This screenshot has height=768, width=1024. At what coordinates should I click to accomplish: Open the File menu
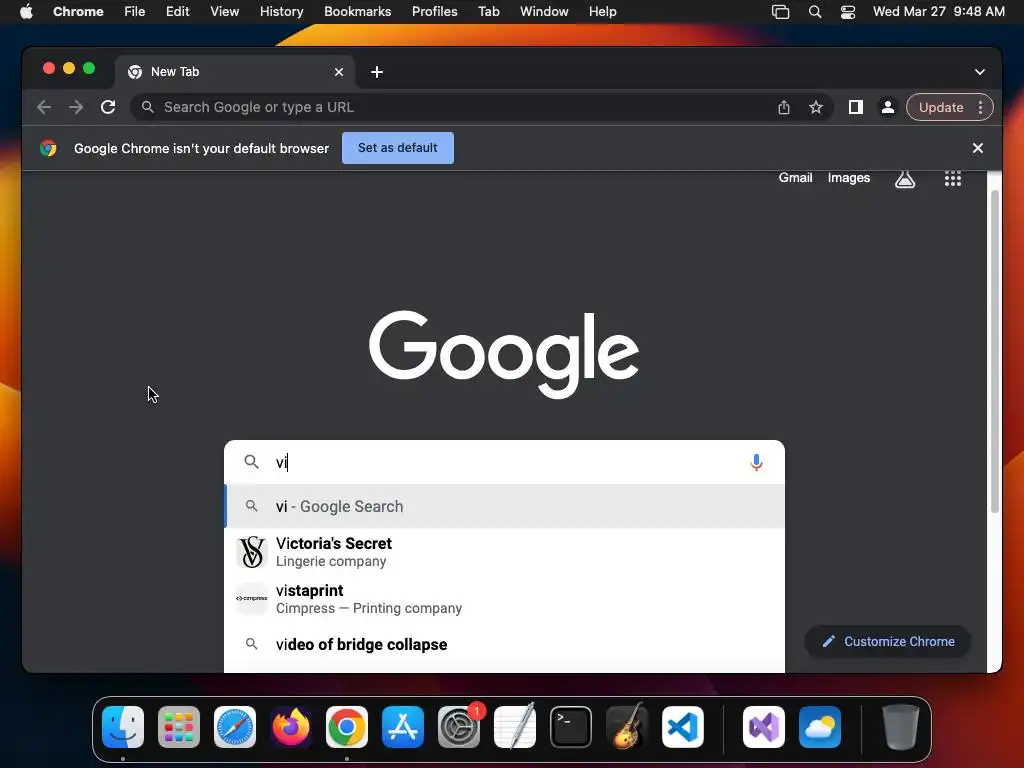(x=135, y=12)
